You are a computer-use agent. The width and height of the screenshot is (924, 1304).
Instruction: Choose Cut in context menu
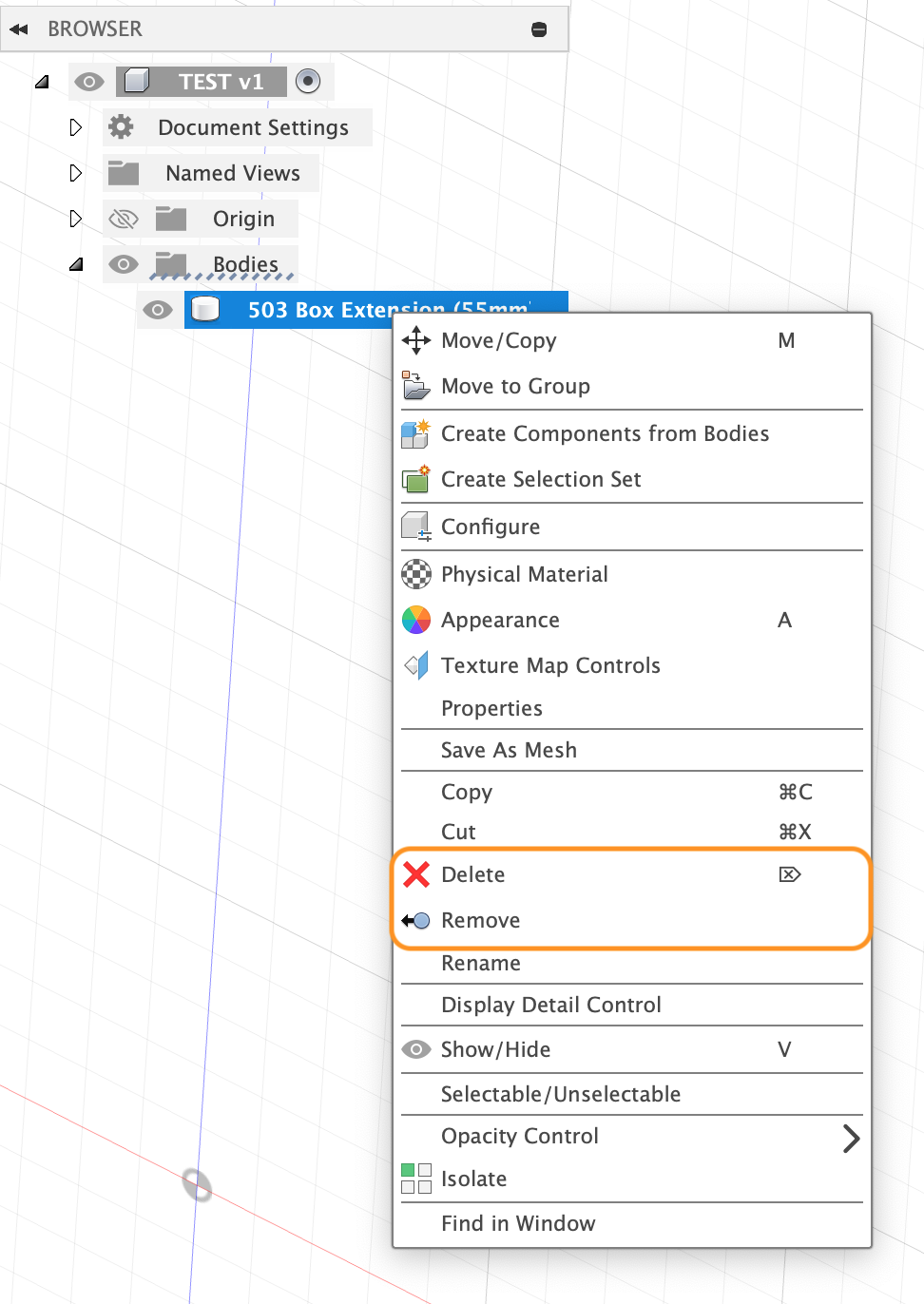pyautogui.click(x=632, y=832)
